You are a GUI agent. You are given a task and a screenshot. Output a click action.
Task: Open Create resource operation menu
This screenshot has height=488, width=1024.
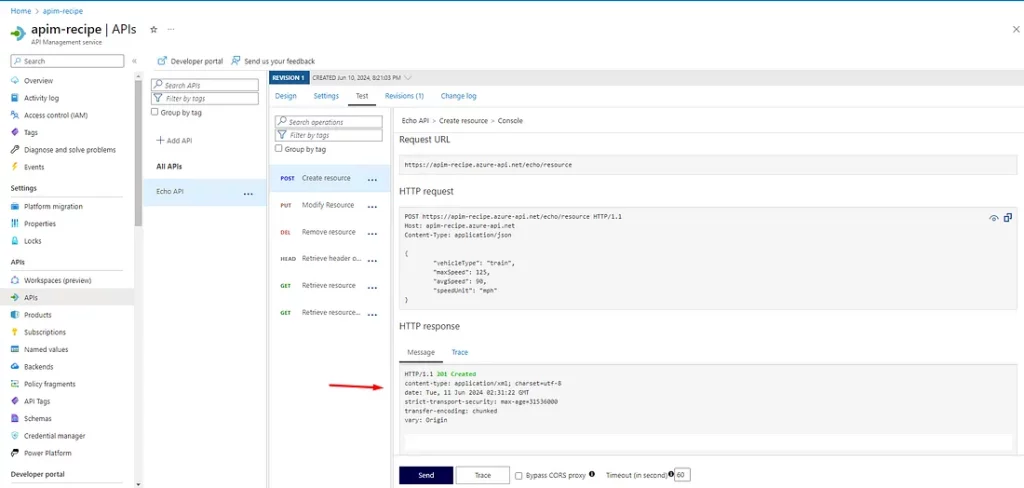tap(372, 180)
